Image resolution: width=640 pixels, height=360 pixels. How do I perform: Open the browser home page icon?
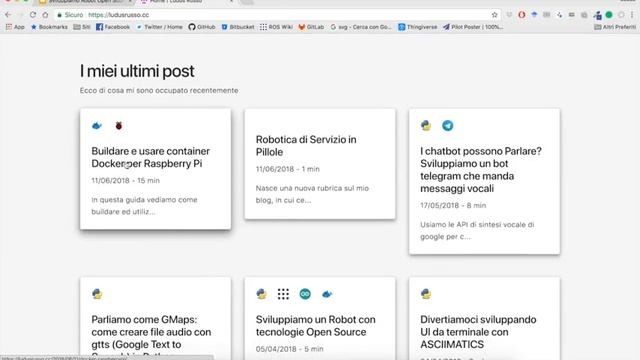(x=45, y=15)
